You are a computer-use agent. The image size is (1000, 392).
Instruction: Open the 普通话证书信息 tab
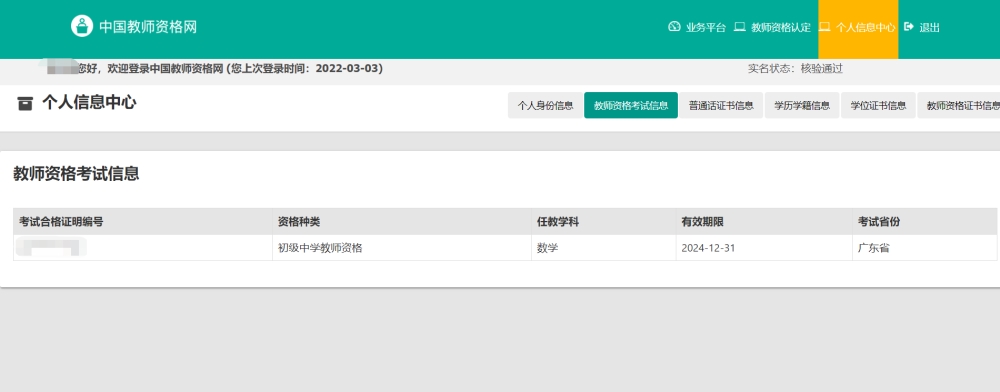tap(721, 106)
